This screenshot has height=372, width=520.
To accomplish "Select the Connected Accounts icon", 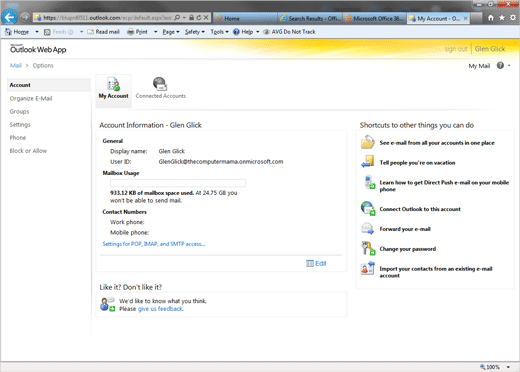I will click(160, 88).
